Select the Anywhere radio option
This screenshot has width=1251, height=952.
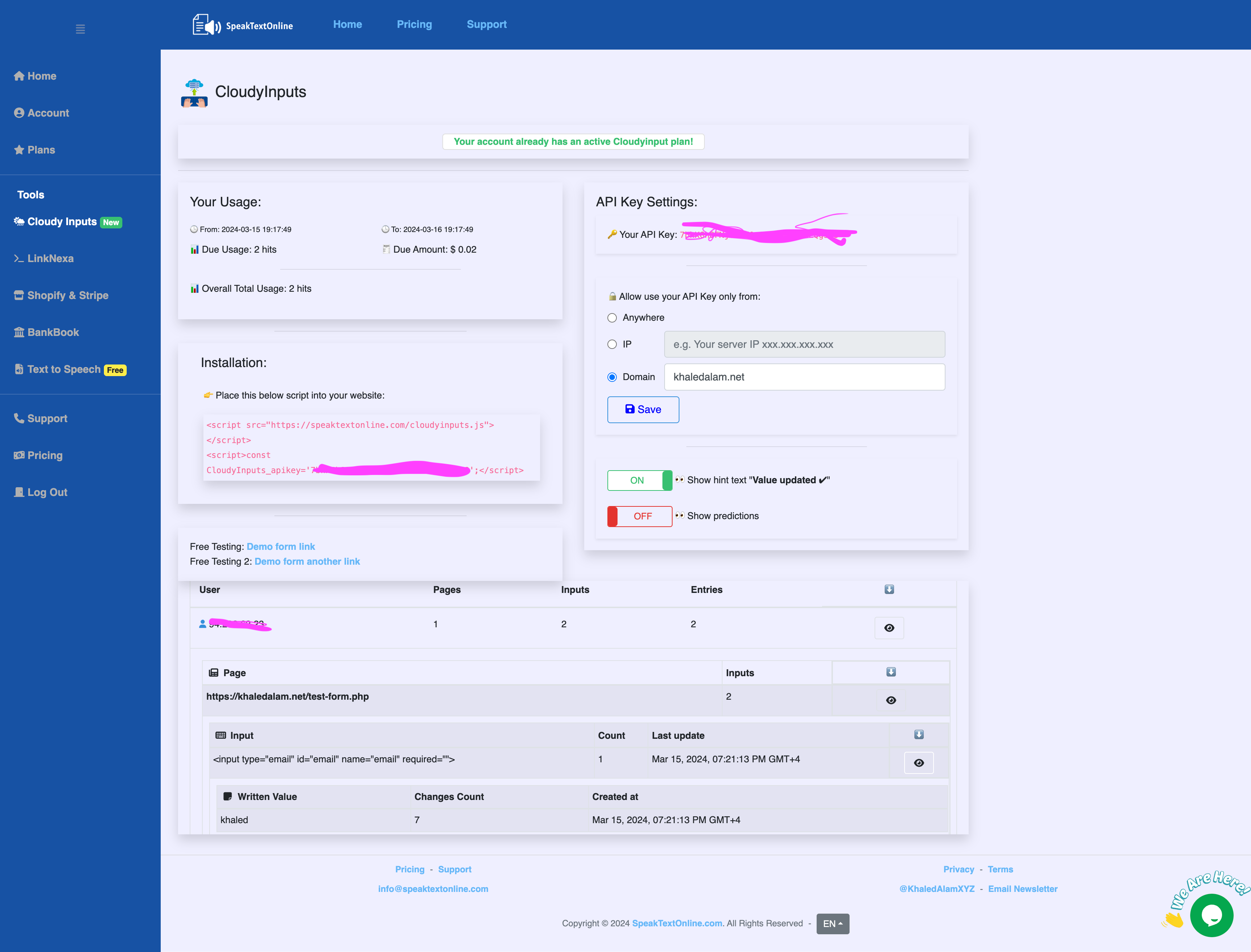(612, 318)
